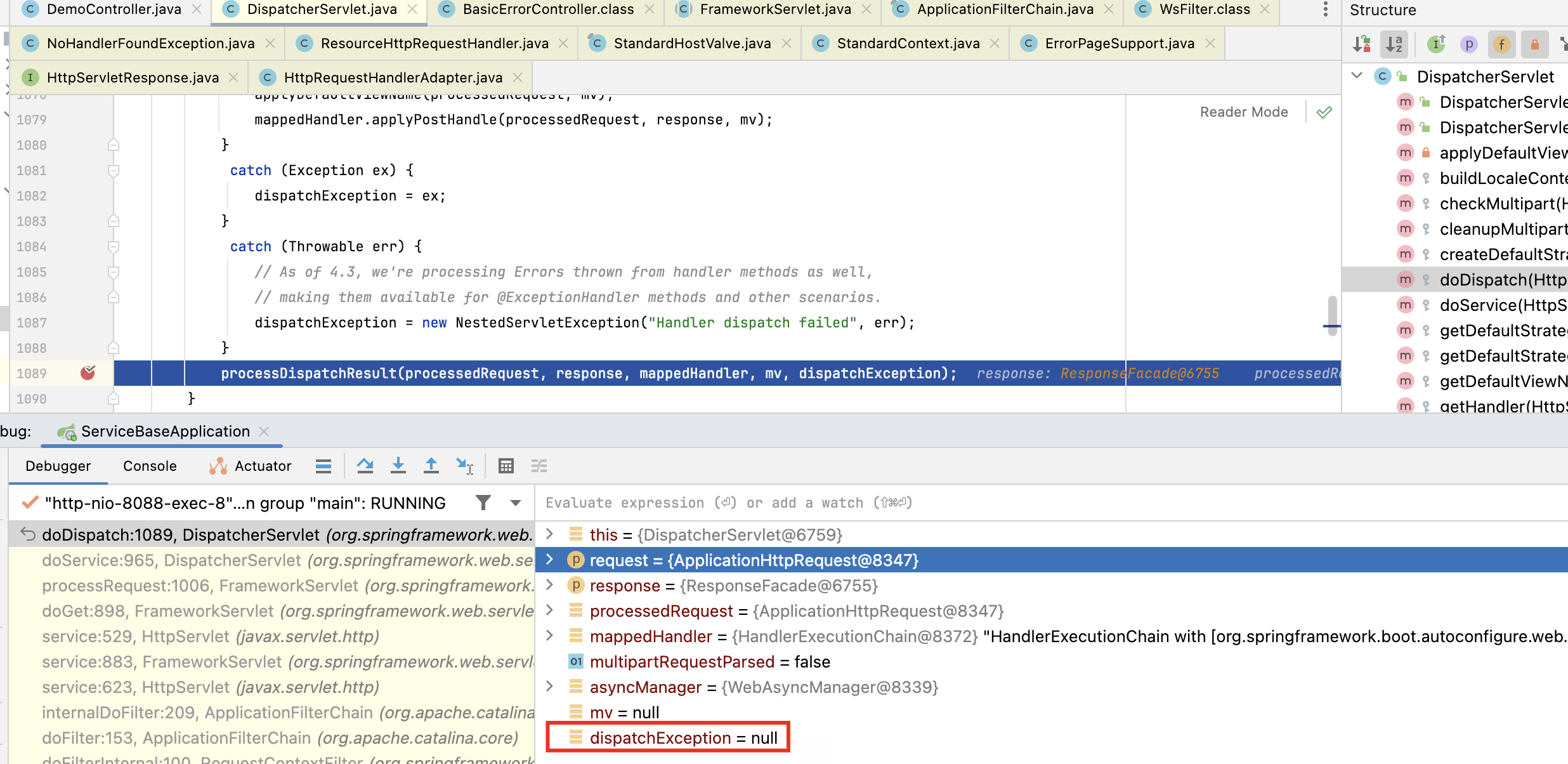The width and height of the screenshot is (1568, 764).
Task: Open the Evaluate Expression calculator icon
Action: (x=506, y=466)
